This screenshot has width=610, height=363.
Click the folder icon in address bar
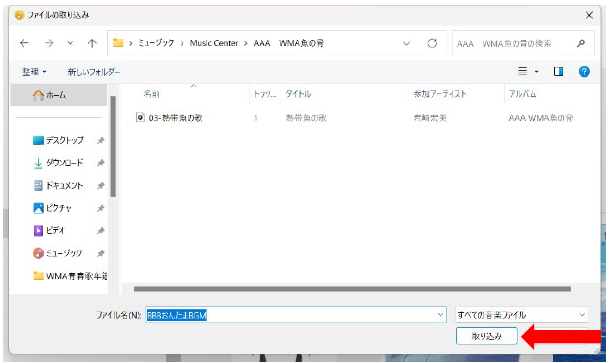coord(118,43)
